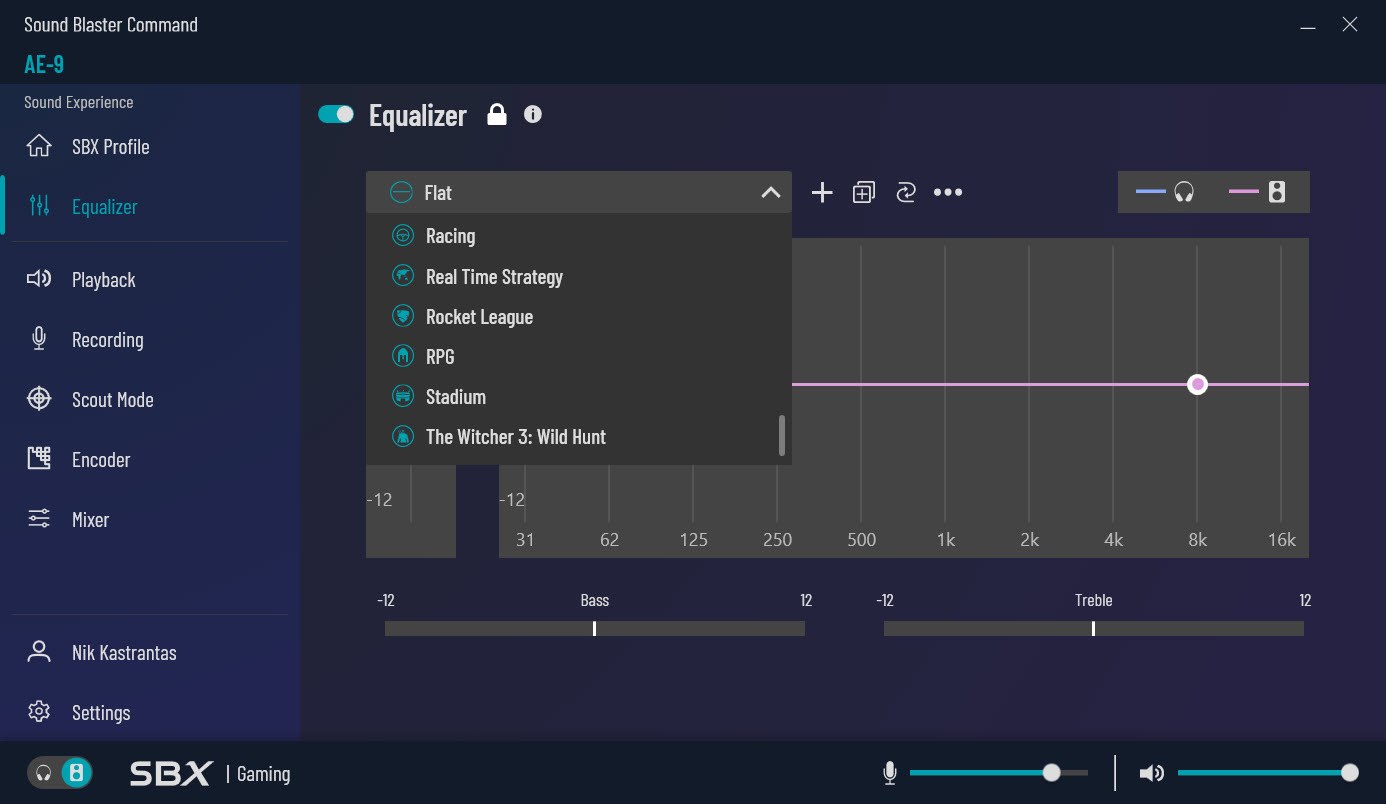Toggle the Equalizer on/off switch
1386x804 pixels.
336,114
